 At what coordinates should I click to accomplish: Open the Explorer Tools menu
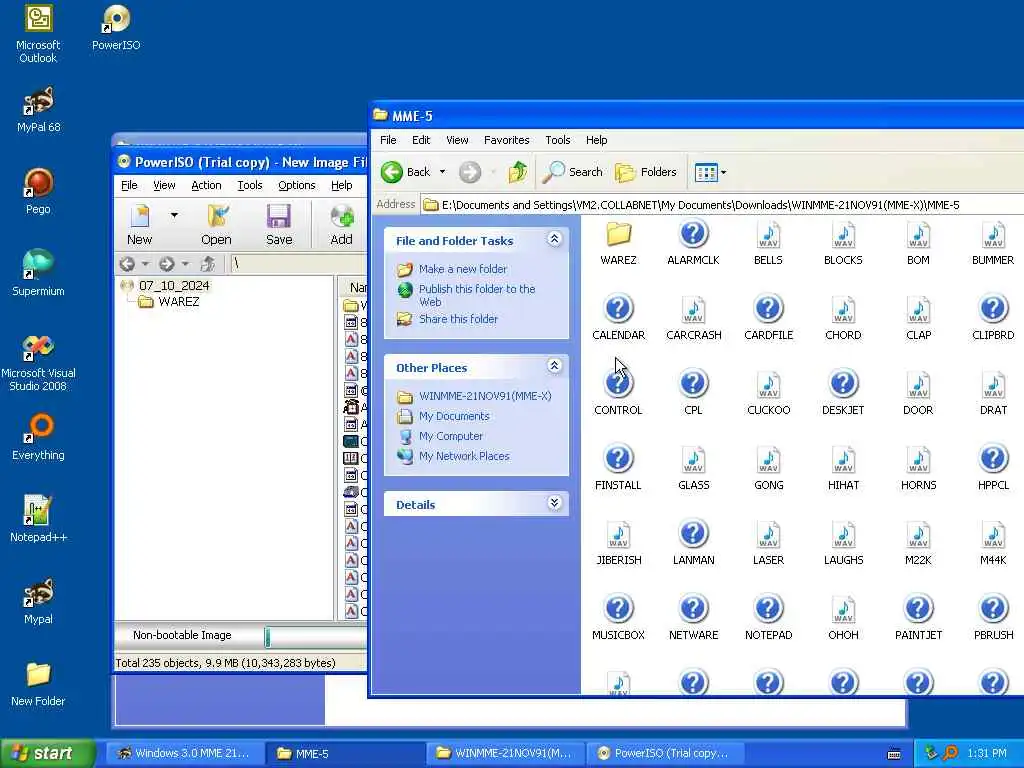click(557, 140)
